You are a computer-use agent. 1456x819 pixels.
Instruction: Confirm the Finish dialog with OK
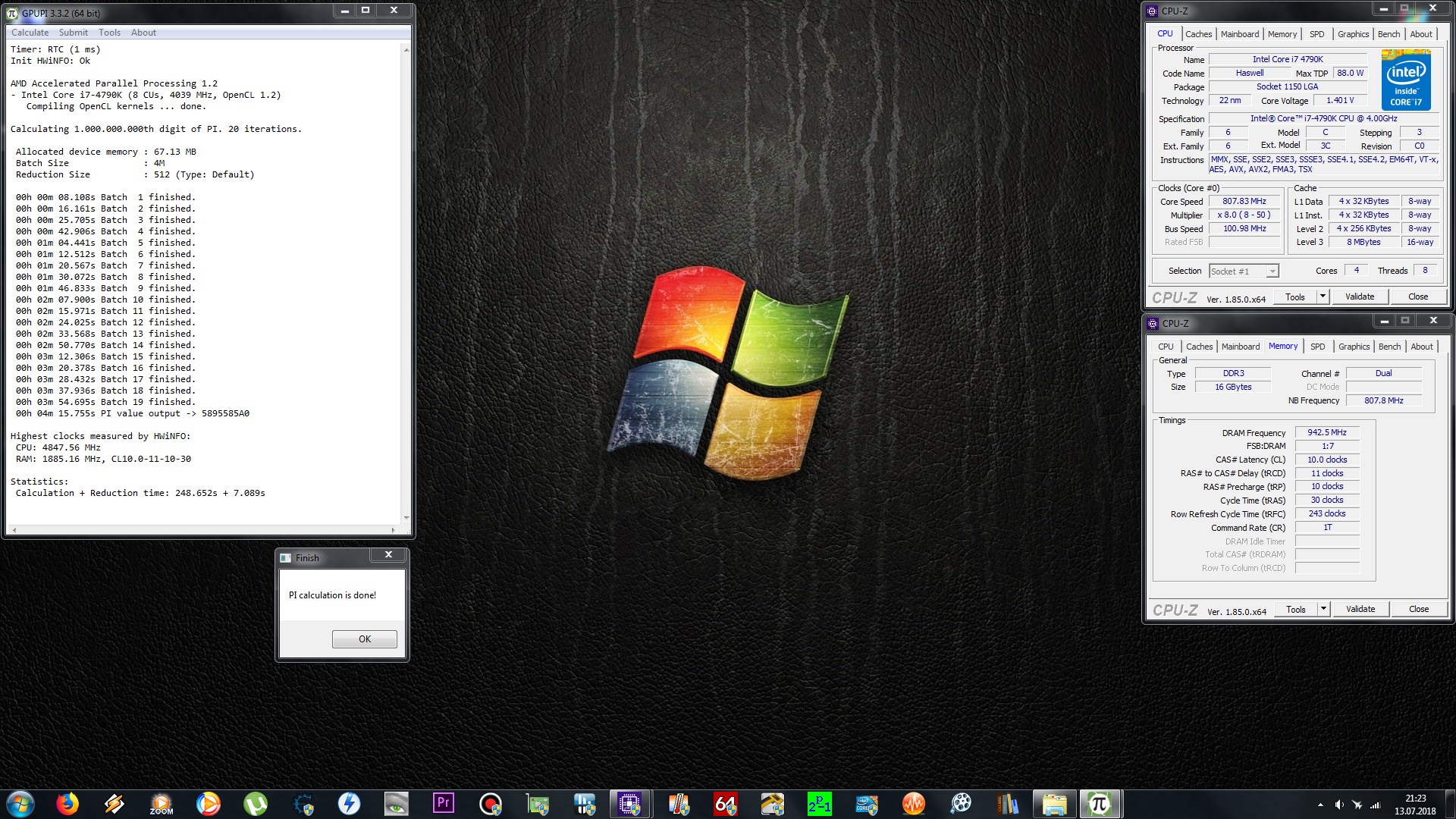click(364, 639)
